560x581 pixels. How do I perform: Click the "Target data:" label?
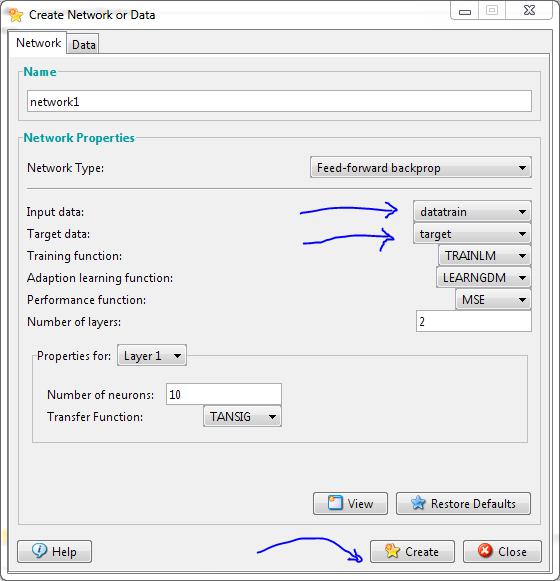pos(58,234)
